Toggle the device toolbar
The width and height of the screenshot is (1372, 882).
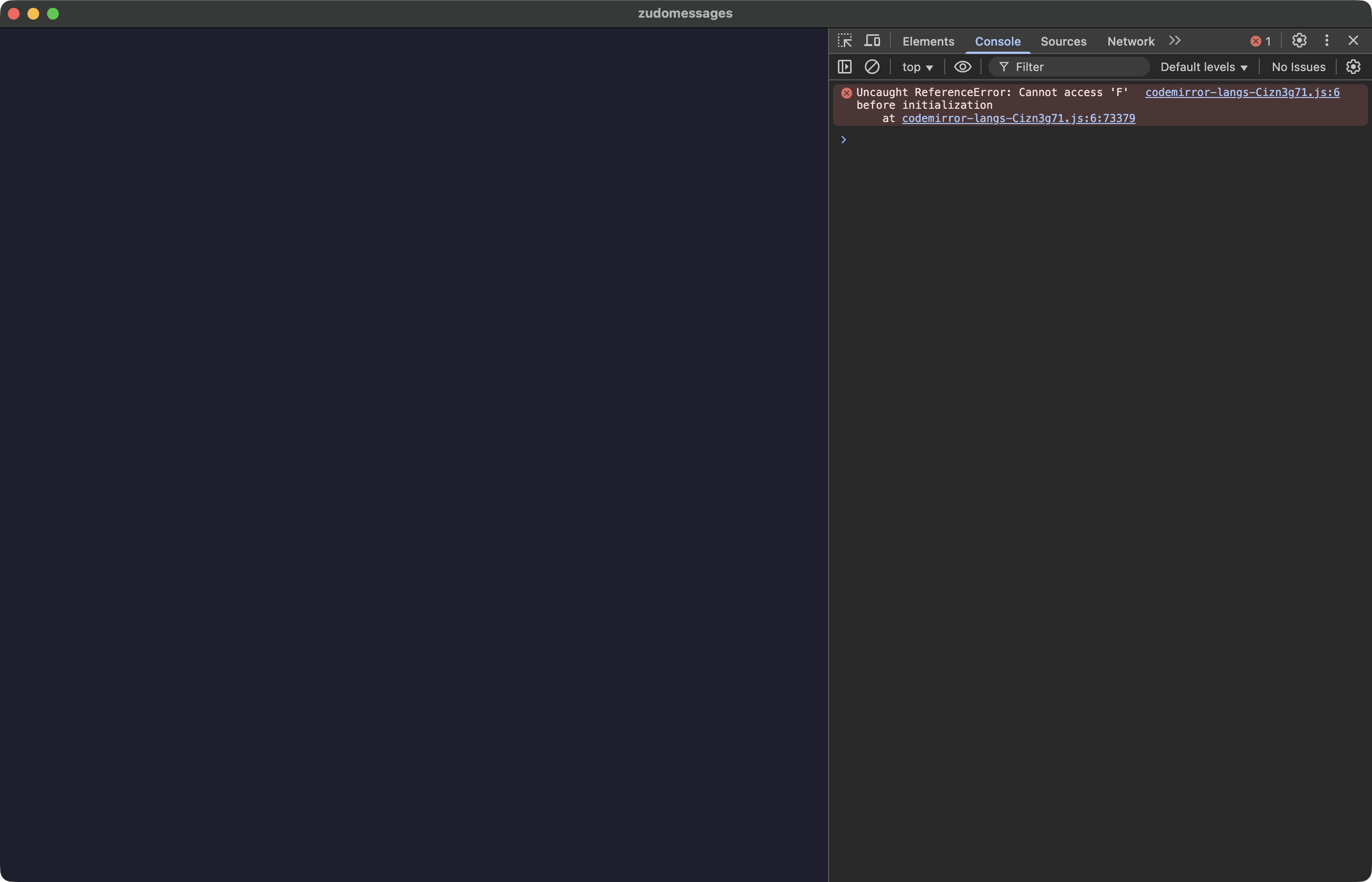coord(872,40)
